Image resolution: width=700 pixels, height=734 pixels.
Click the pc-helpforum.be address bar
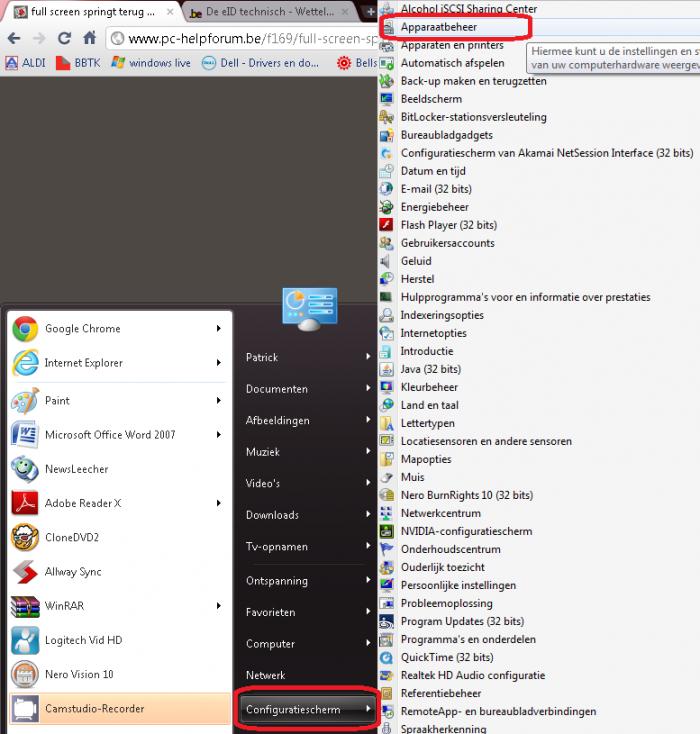243,38
